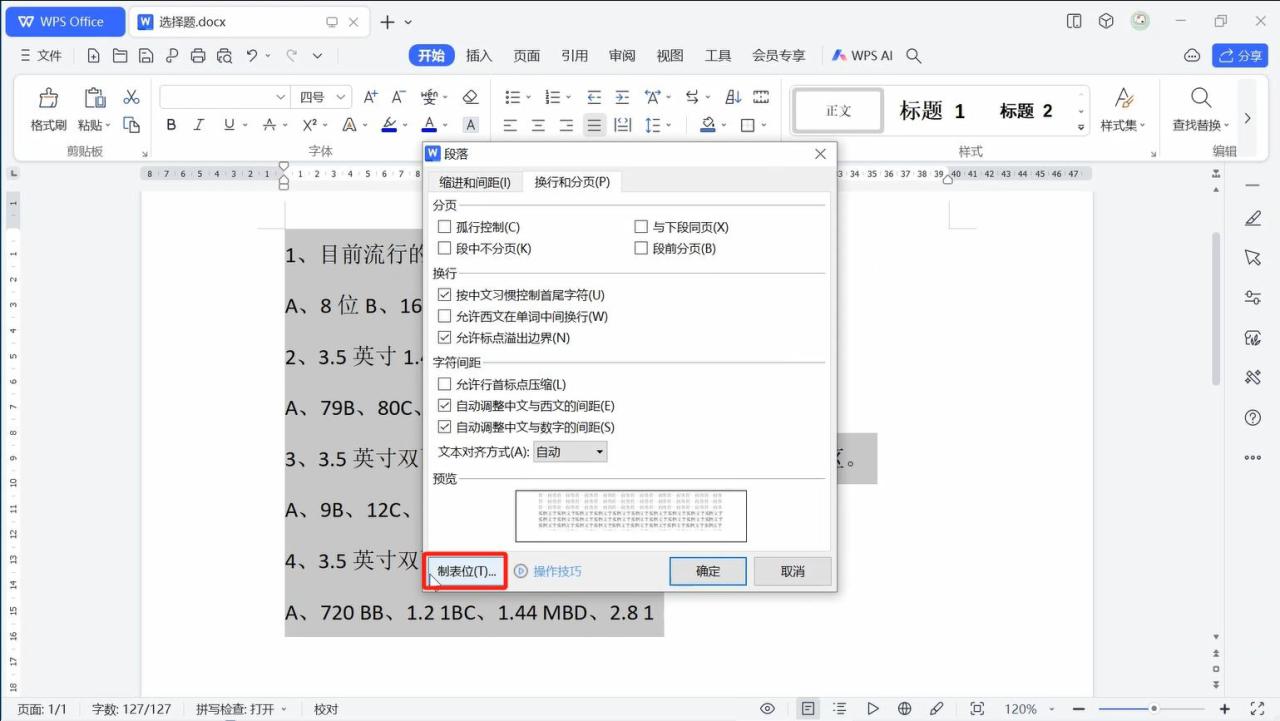Click the Search magnifier next to WPS AI
This screenshot has height=721, width=1280.
[913, 56]
